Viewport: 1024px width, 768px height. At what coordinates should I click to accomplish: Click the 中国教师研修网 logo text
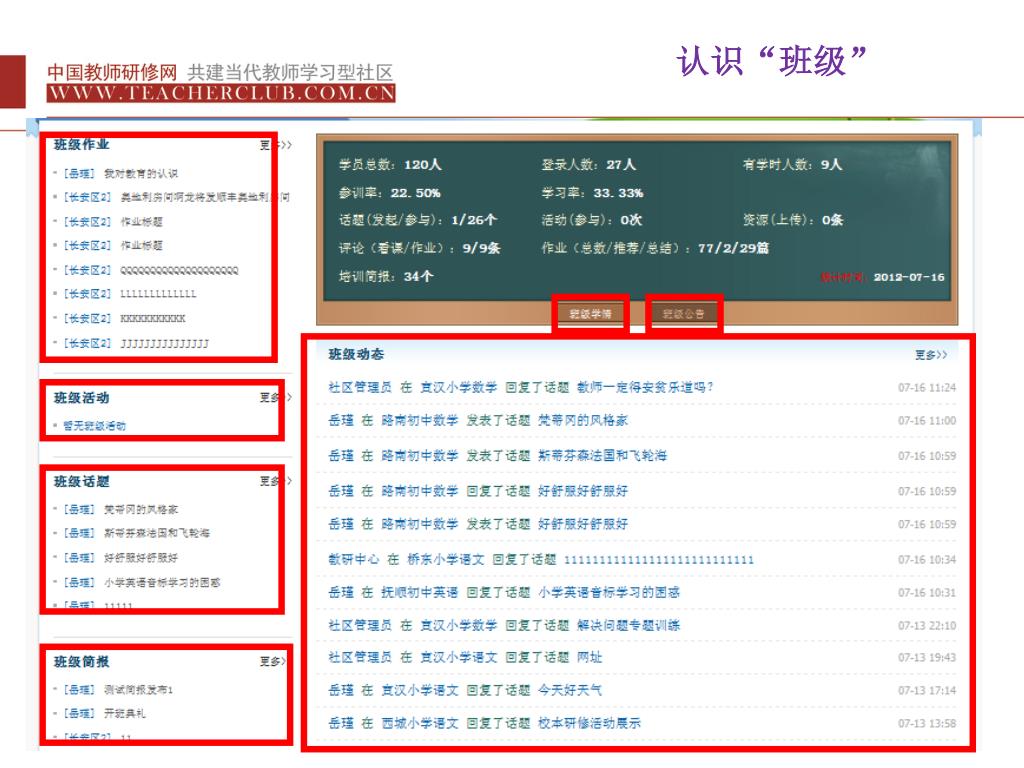112,72
